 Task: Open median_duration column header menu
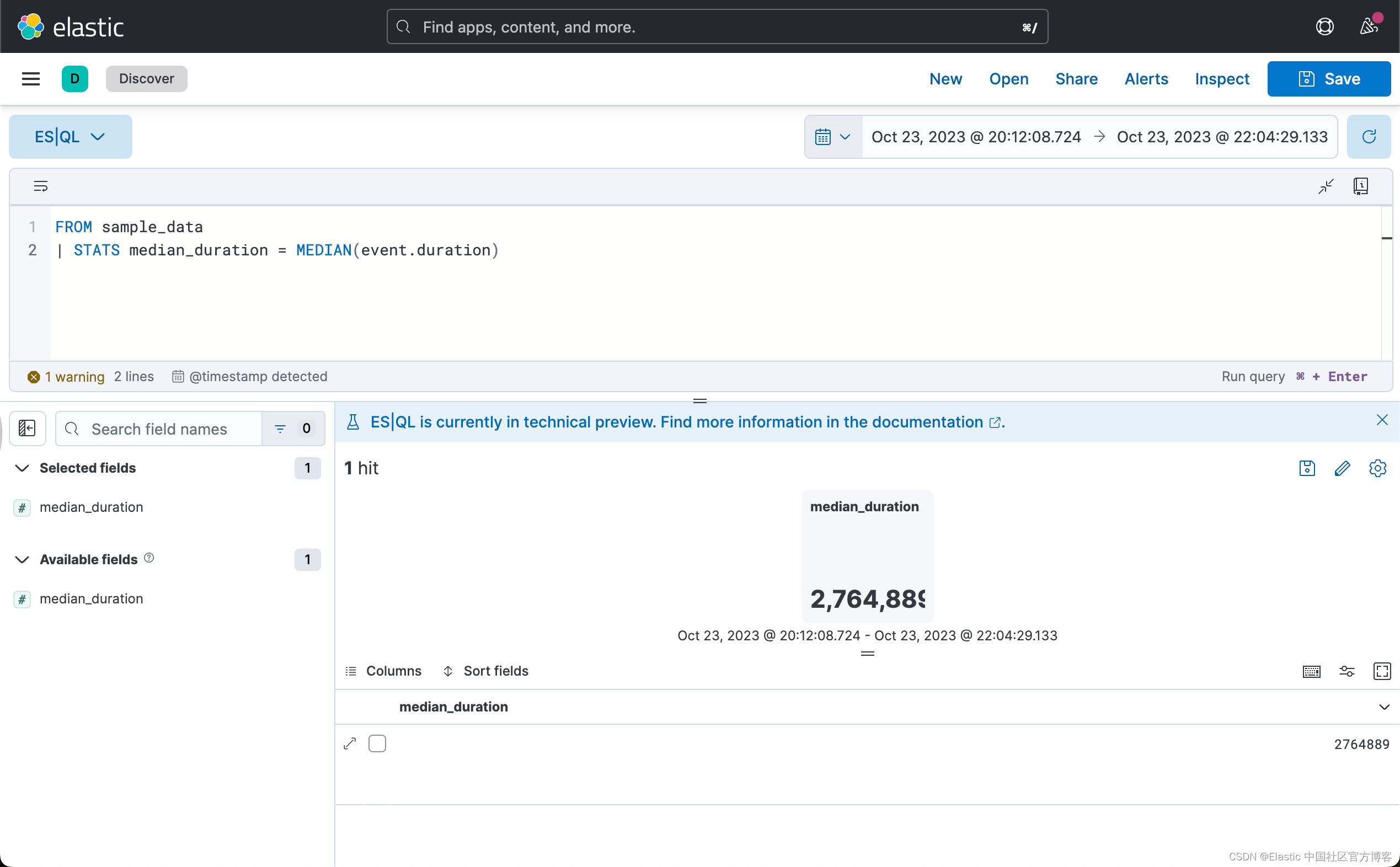click(x=1383, y=707)
